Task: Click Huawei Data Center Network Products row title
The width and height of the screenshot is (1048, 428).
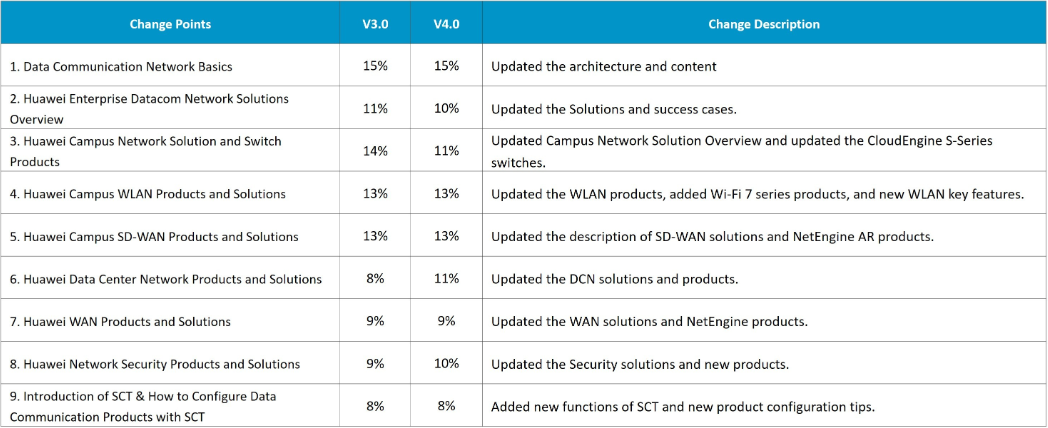Action: pos(166,279)
